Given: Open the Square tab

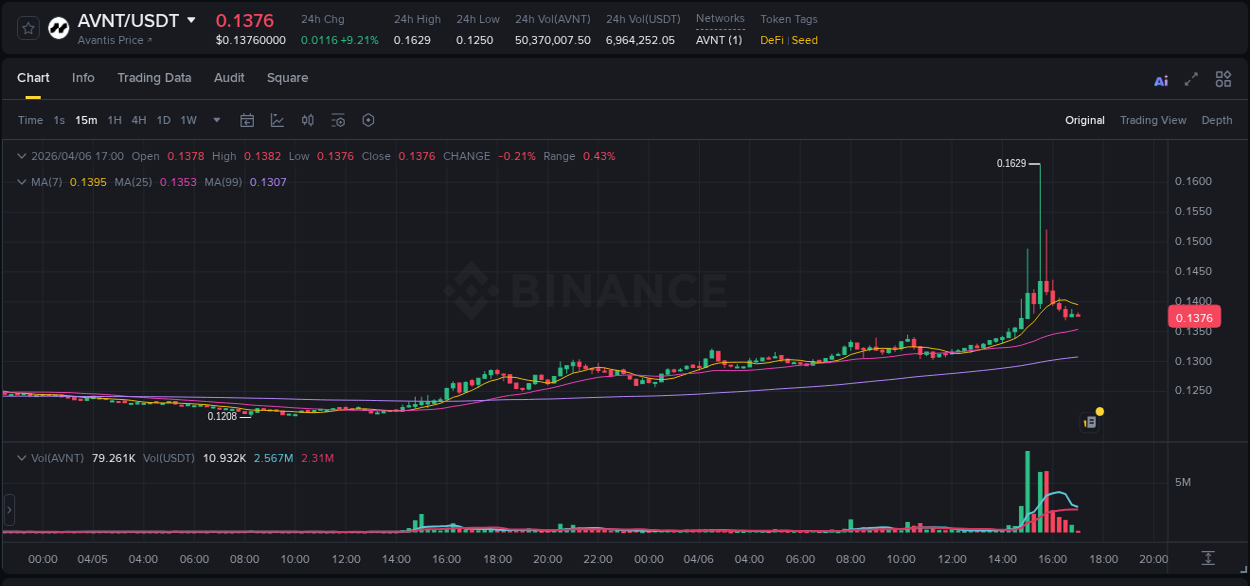Looking at the screenshot, I should (287, 78).
